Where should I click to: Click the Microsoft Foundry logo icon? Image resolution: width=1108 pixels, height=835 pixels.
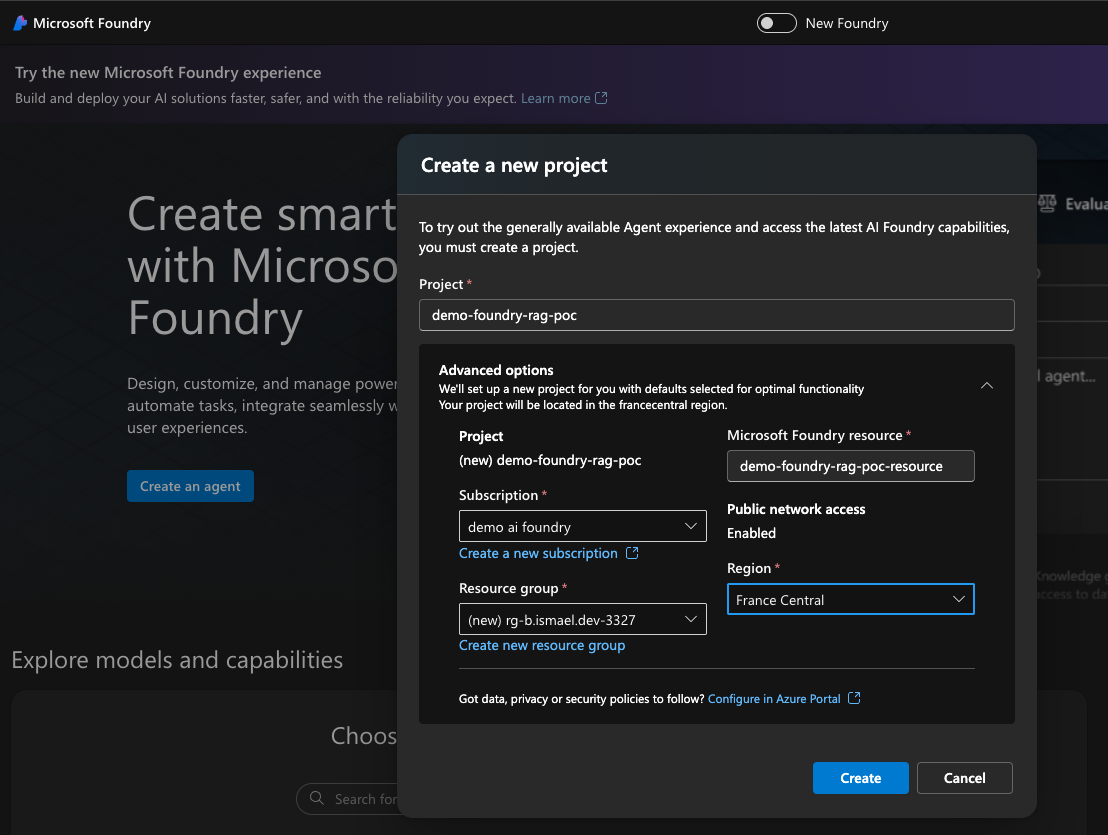pos(18,23)
